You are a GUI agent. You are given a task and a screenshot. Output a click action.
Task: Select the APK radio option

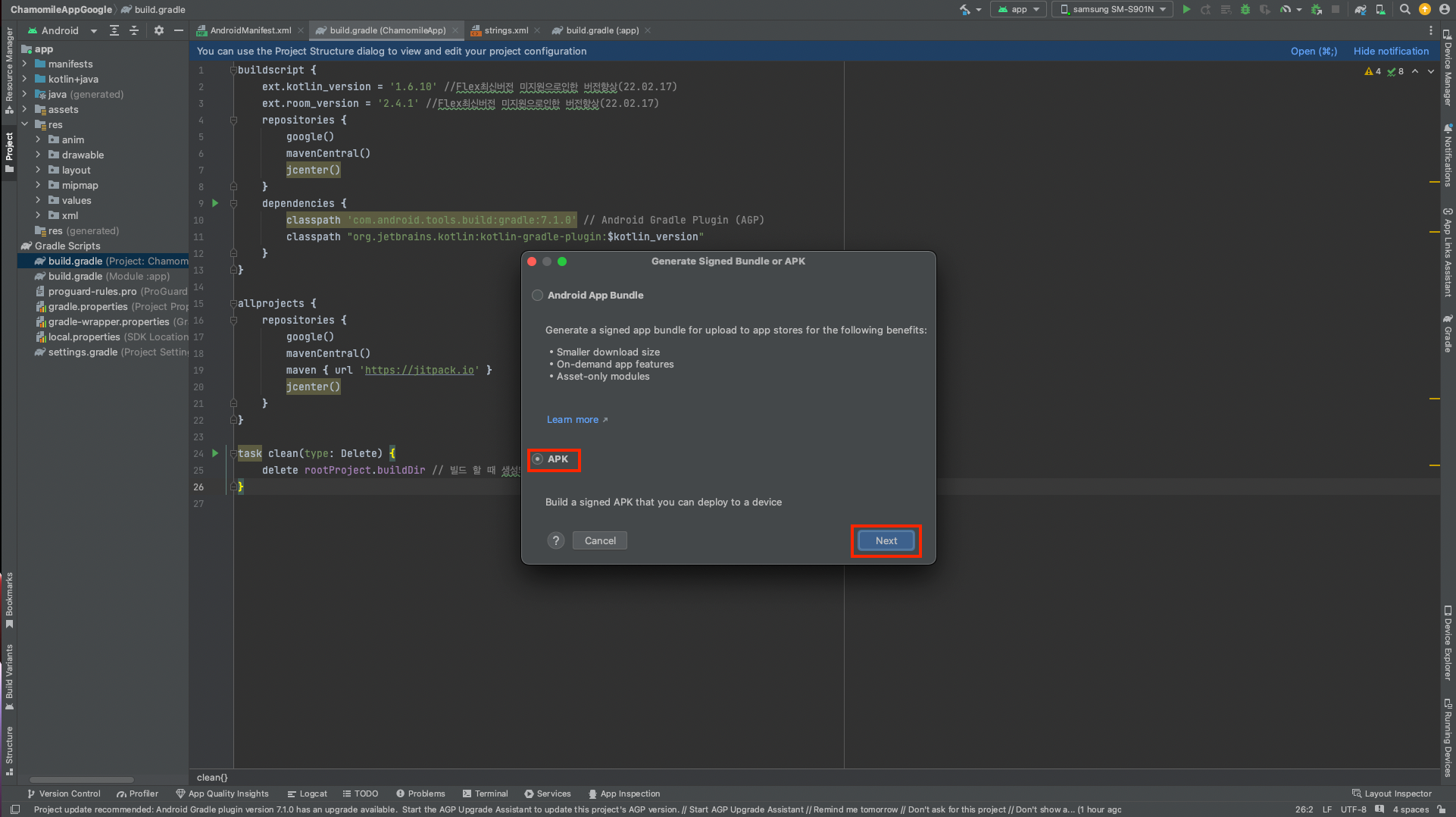point(537,459)
